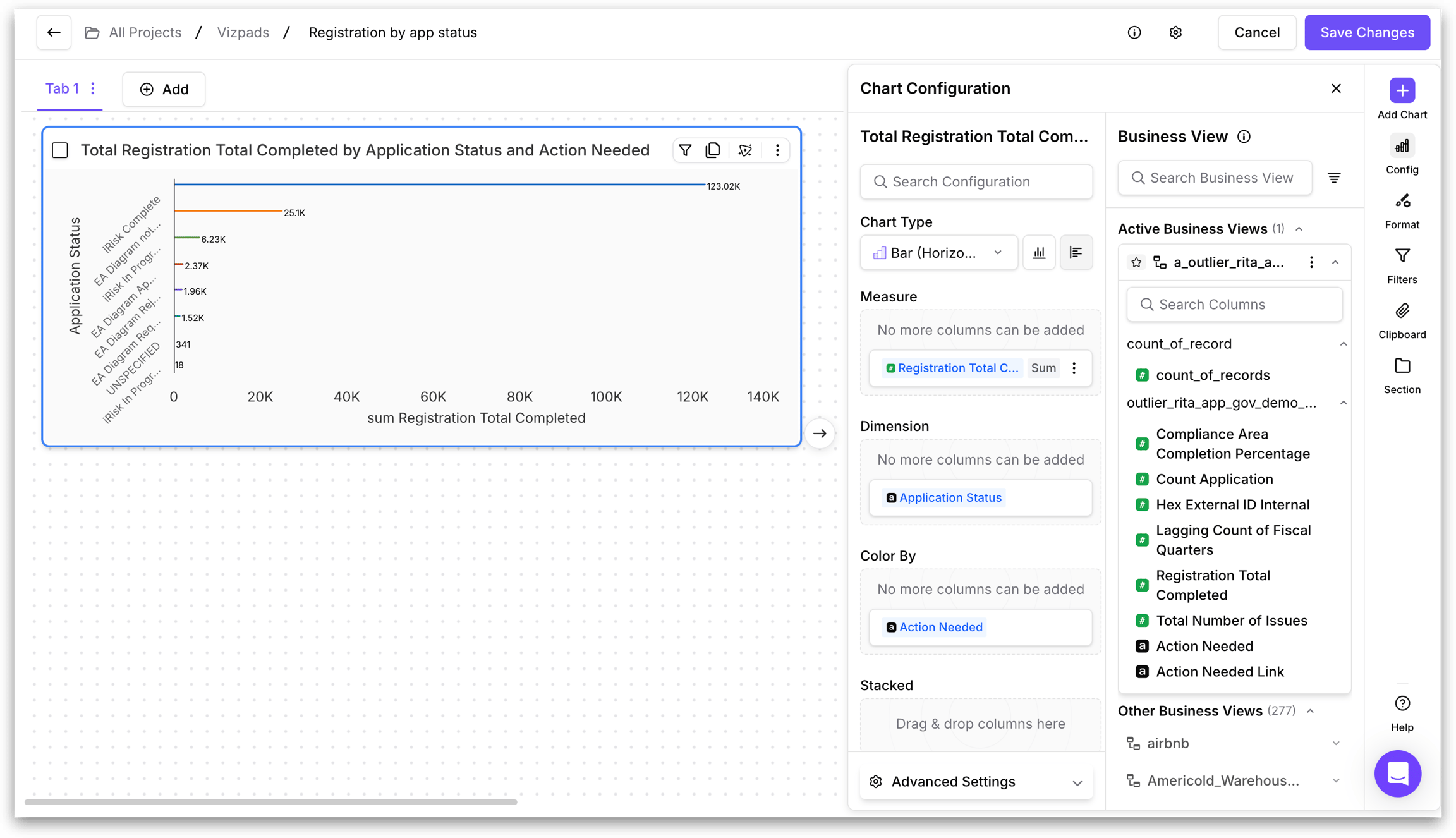Select the Registration Total C... measure chip
This screenshot has width=1456, height=838.
click(x=952, y=368)
